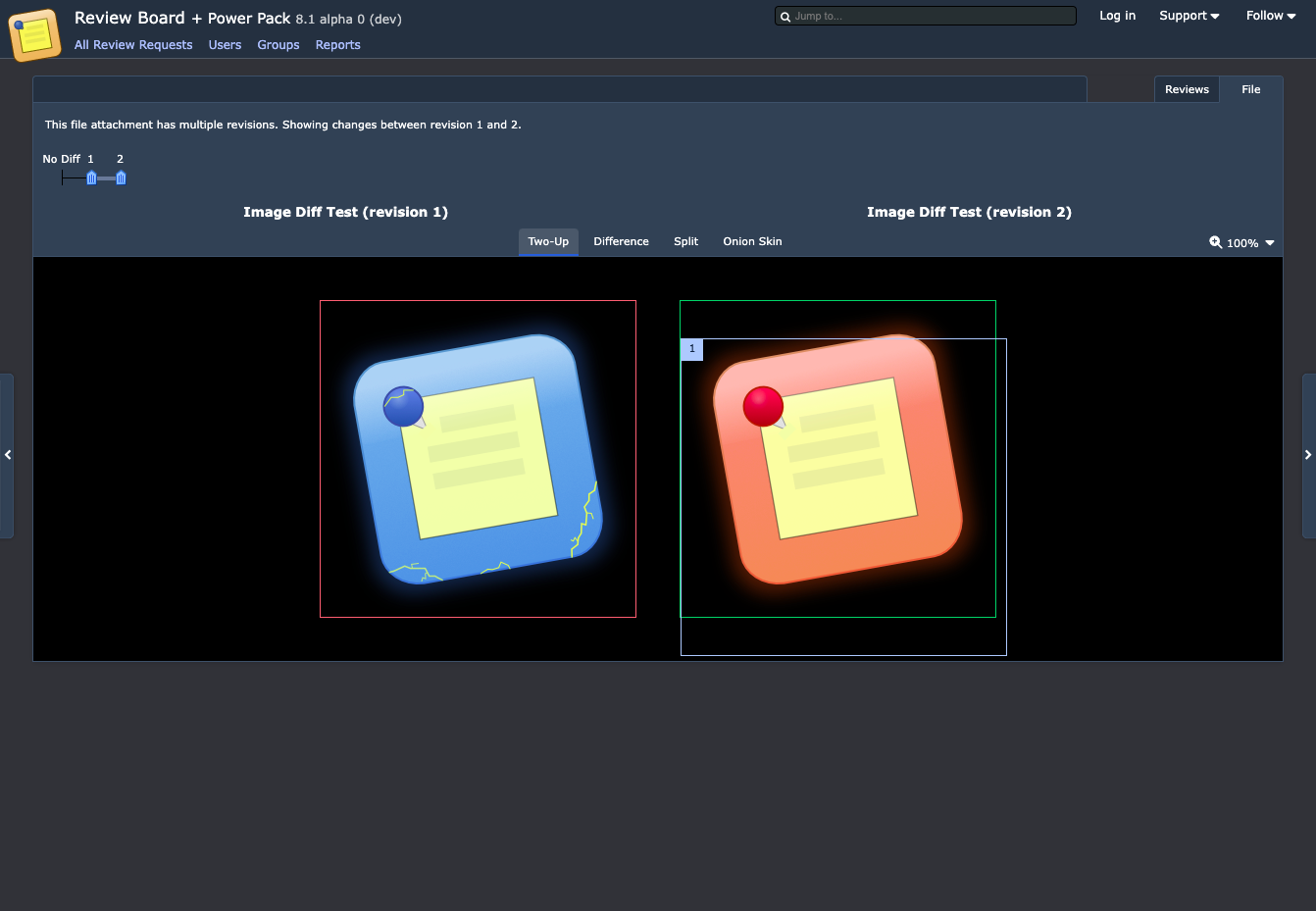Click the next file arrow on right edge
This screenshot has height=911, width=1316.
pos(1309,455)
